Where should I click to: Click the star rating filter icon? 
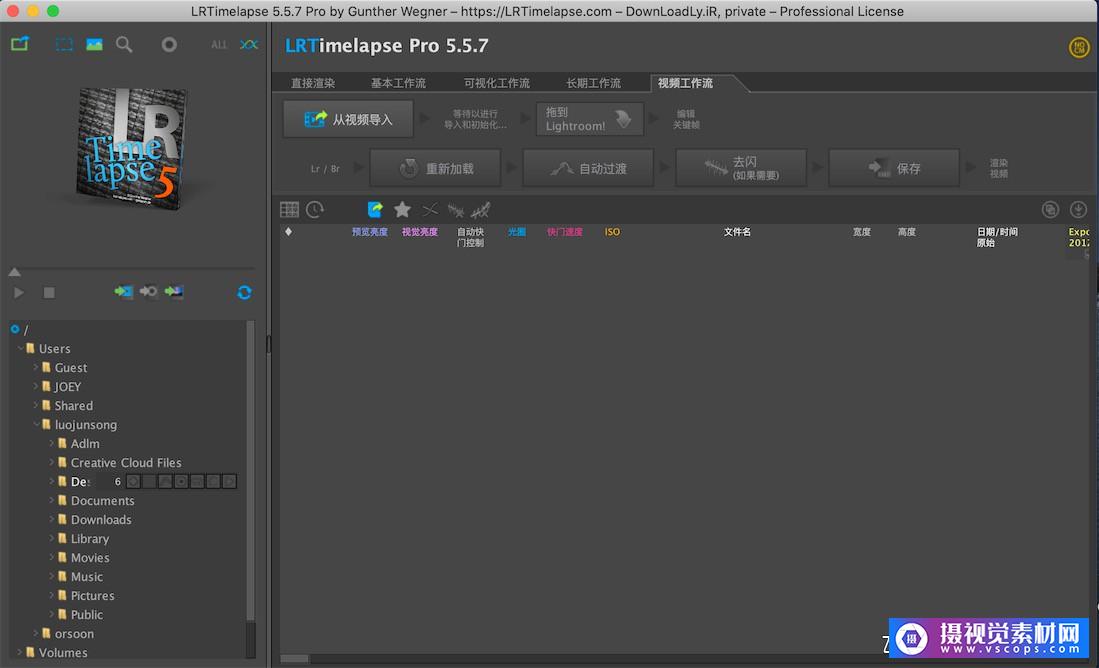coord(402,210)
